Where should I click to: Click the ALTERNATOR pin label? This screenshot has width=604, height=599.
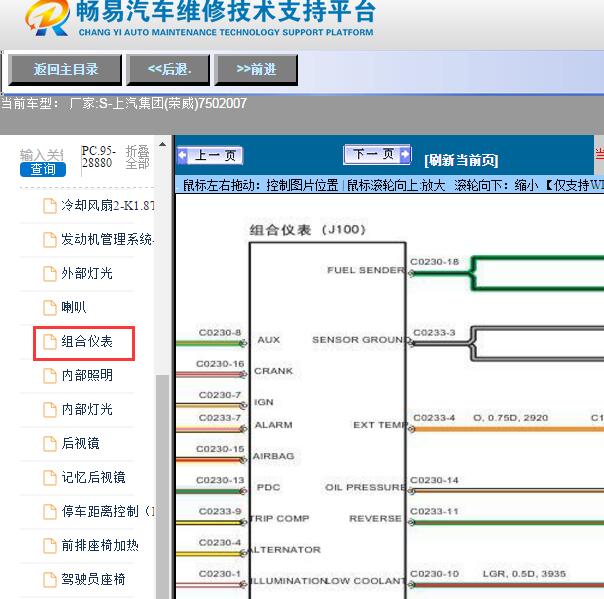[284, 550]
